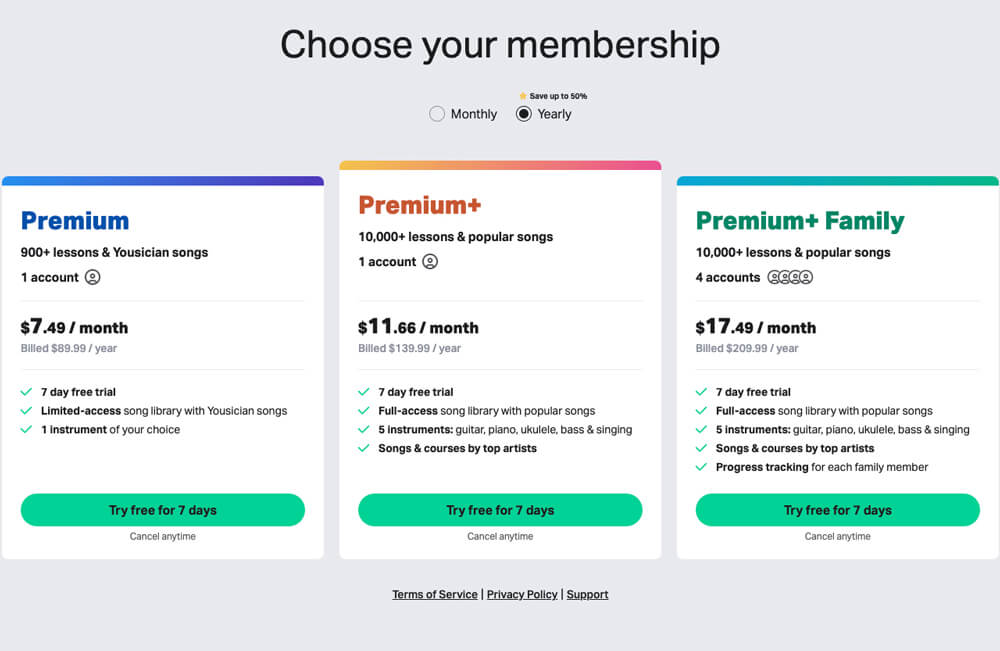
Task: Click the account icon under Premium+
Action: [x=429, y=262]
